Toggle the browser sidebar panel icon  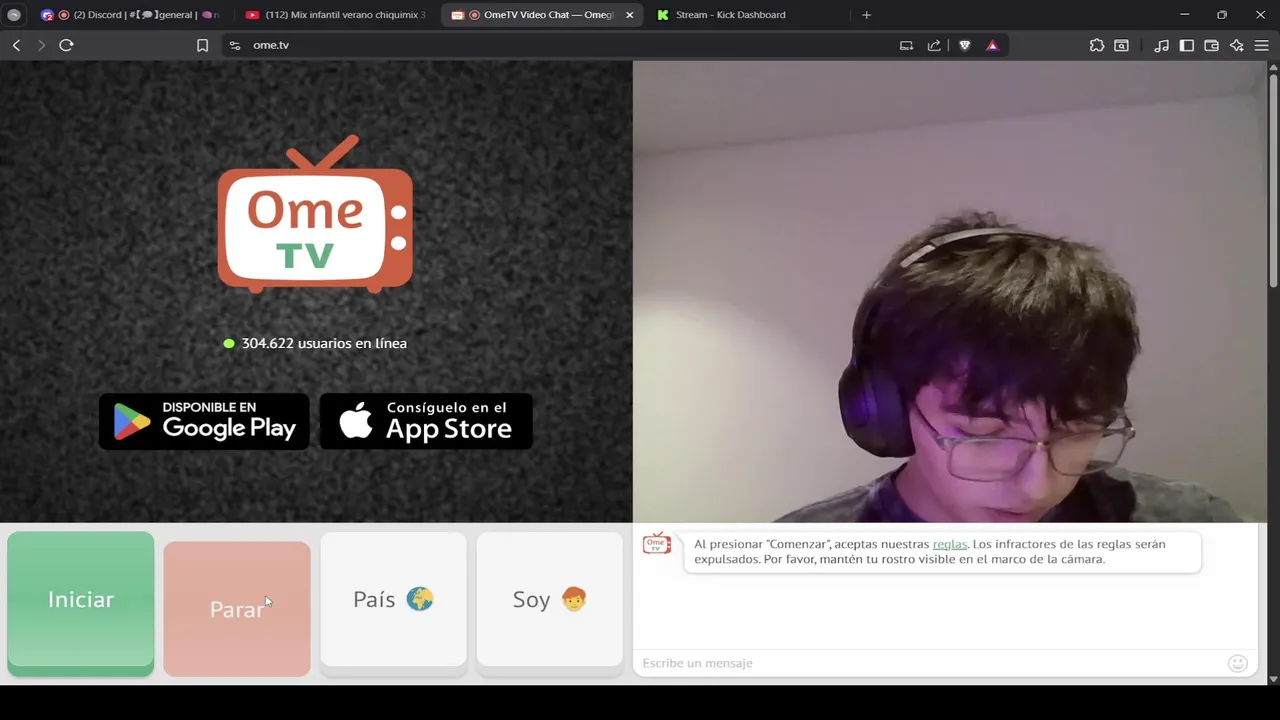pos(1186,45)
